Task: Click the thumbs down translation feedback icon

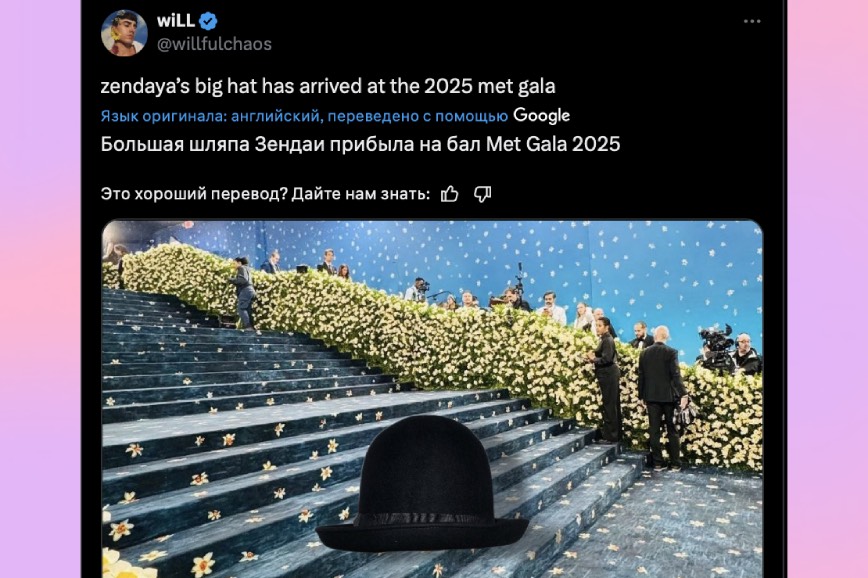Action: pyautogui.click(x=483, y=194)
